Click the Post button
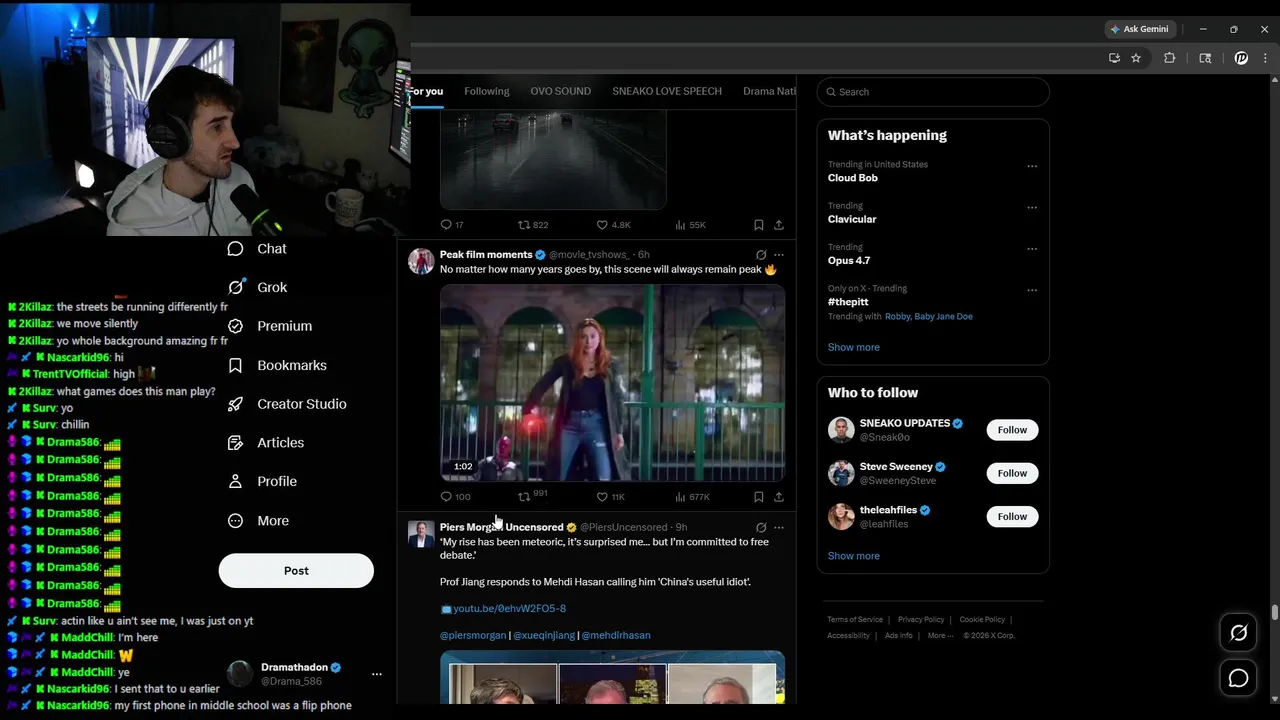1280x720 pixels. pyautogui.click(x=296, y=571)
